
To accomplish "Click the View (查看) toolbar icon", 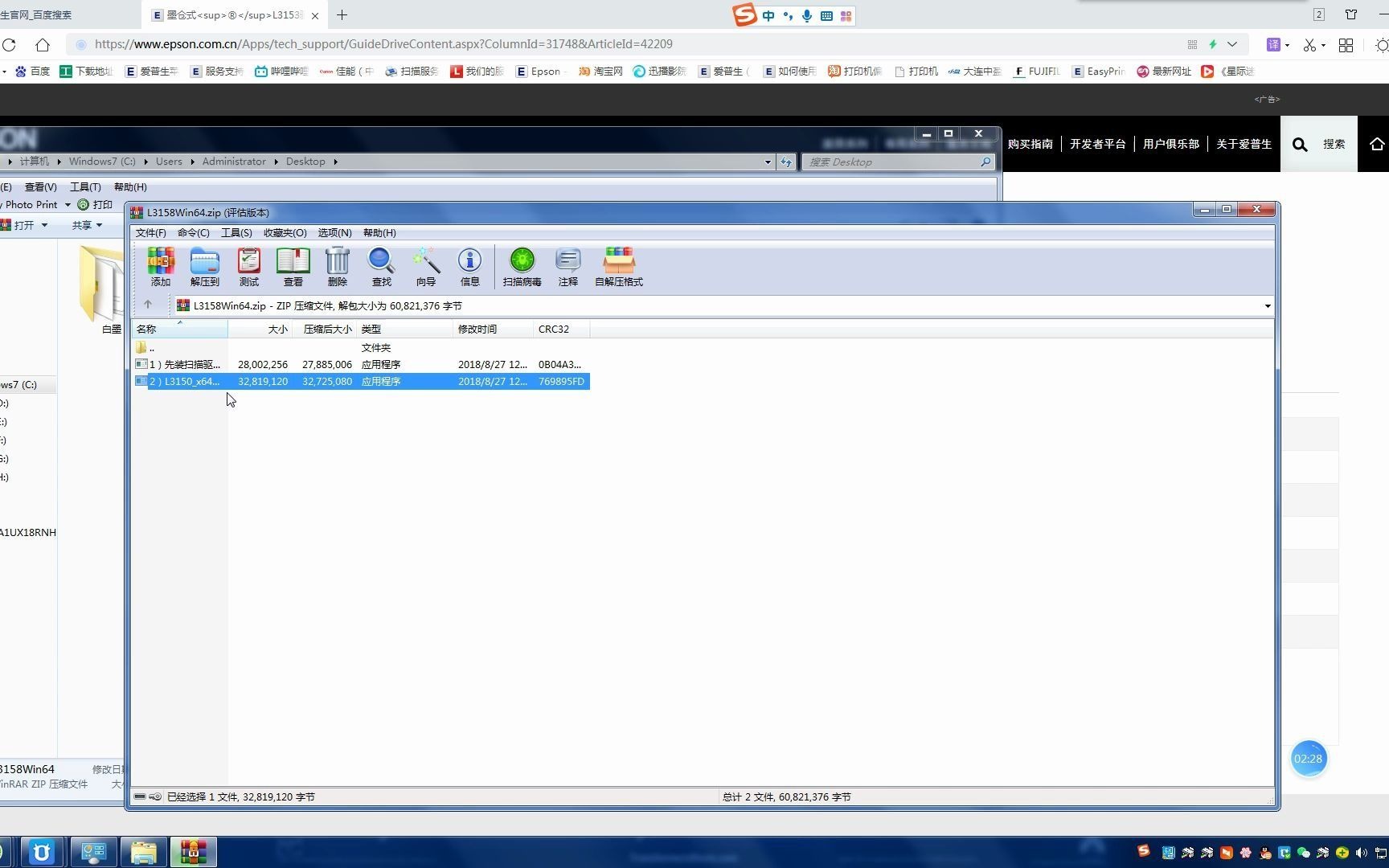I will (x=293, y=267).
